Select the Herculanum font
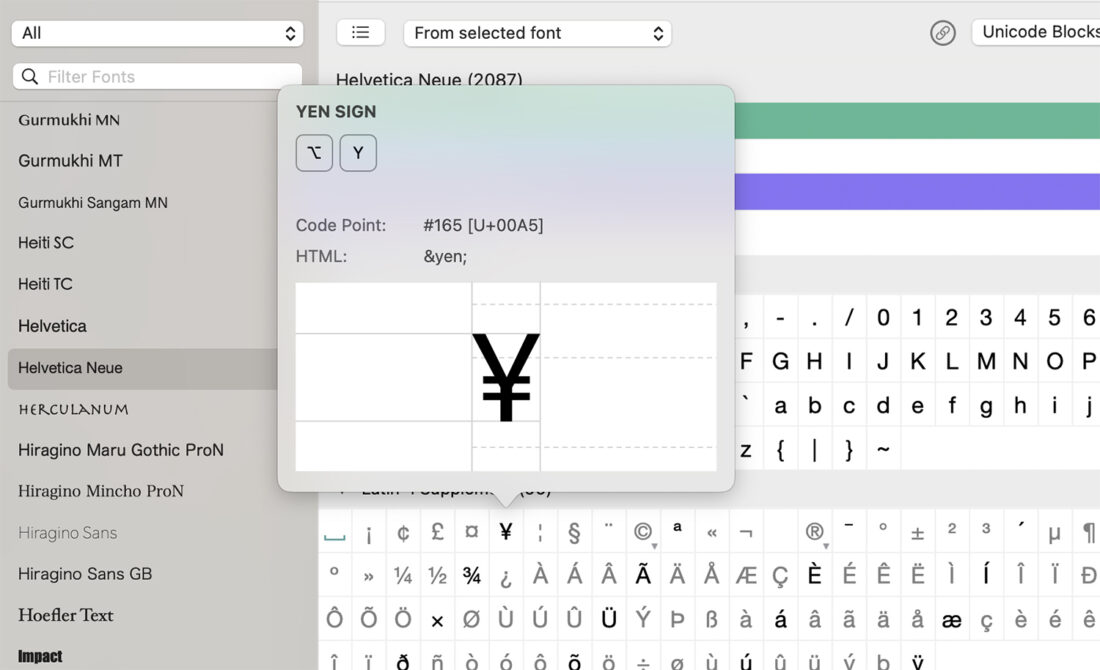The height and width of the screenshot is (670, 1100). click(x=68, y=409)
